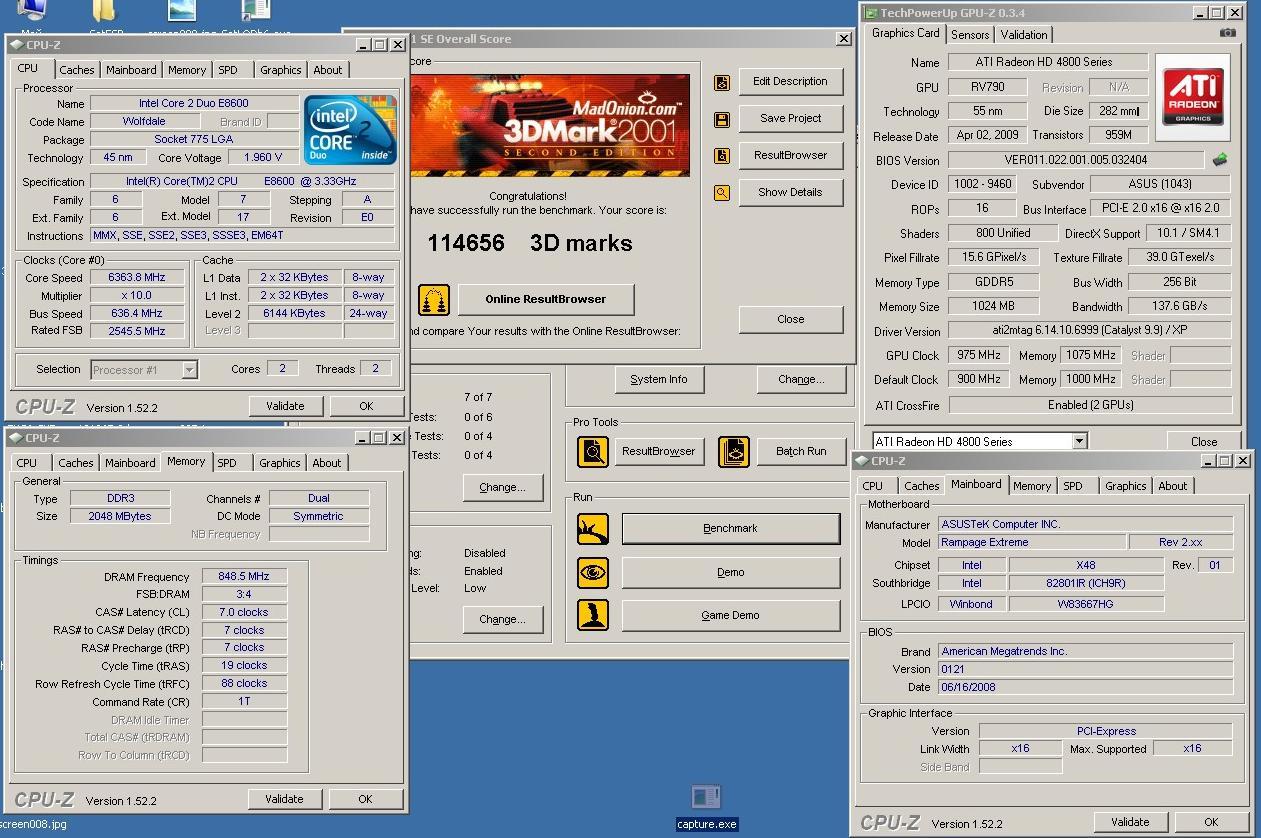Click the Edit Description button

pos(790,82)
